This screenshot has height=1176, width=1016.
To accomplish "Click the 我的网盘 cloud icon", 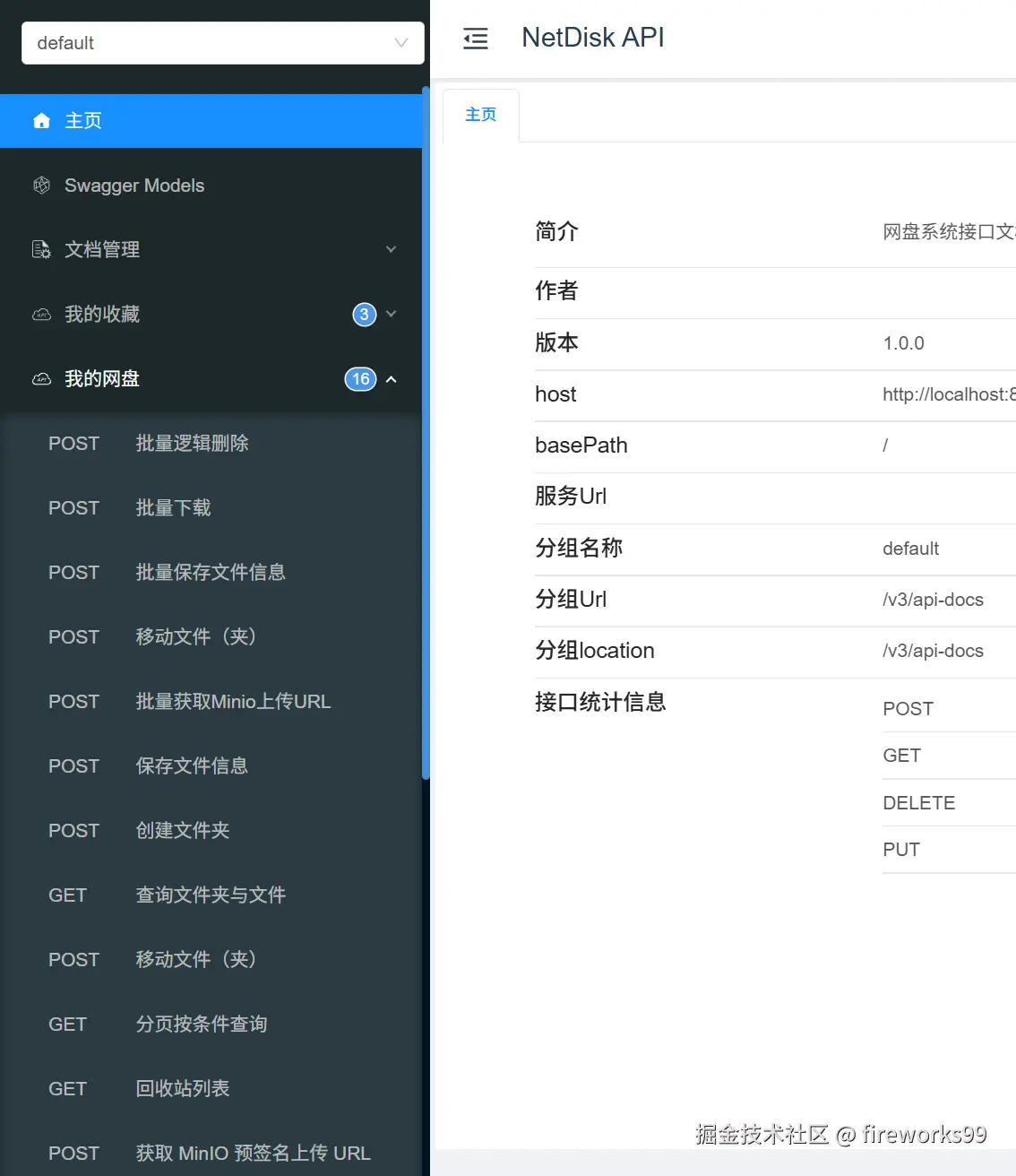I will pyautogui.click(x=41, y=379).
